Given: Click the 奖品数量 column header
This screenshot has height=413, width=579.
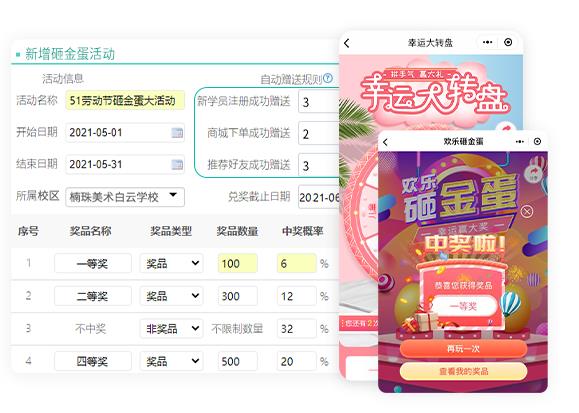Looking at the screenshot, I should point(237,231).
